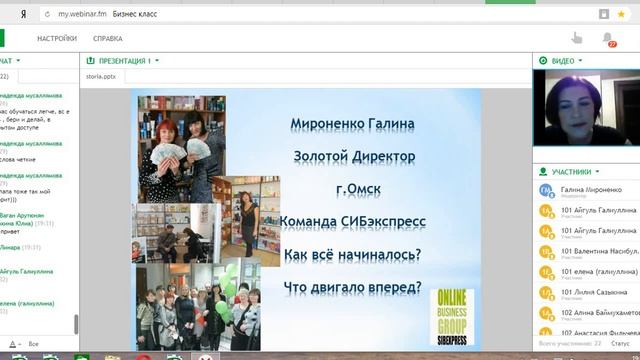Click Галина Мироненко's blue avatar

tap(546, 191)
